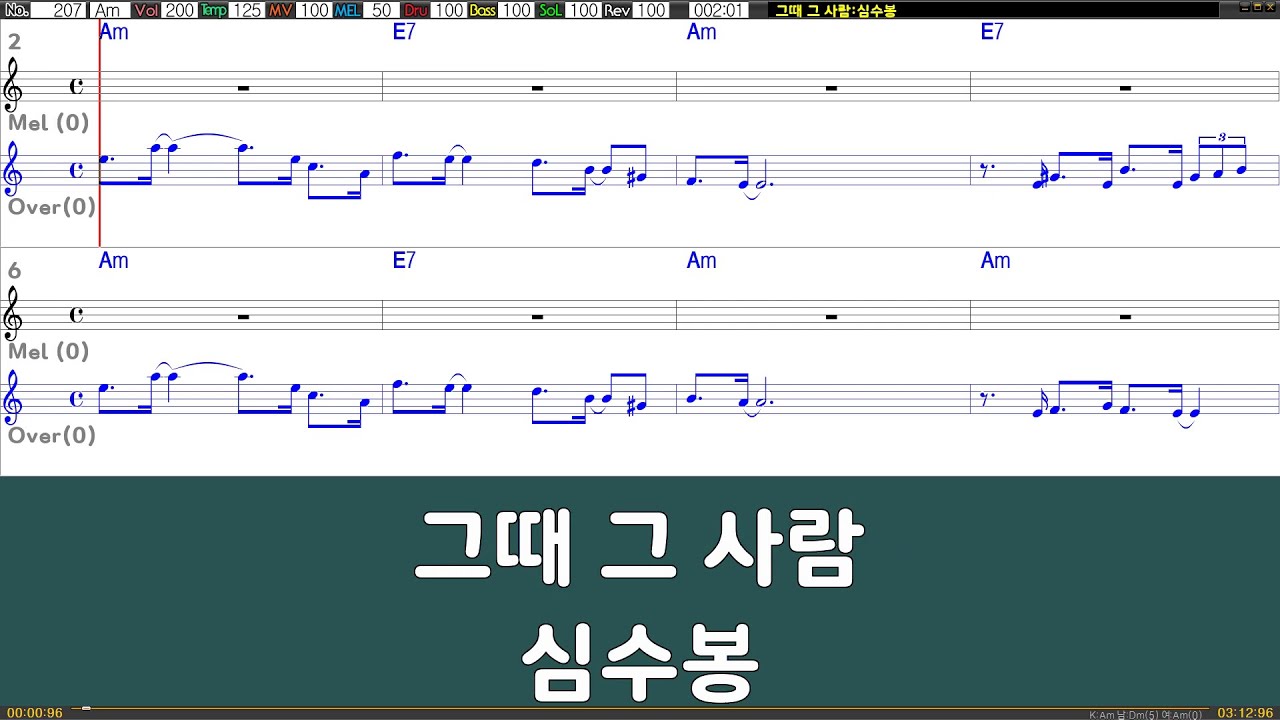Click the counter display 002:01
The image size is (1280, 720).
point(718,10)
